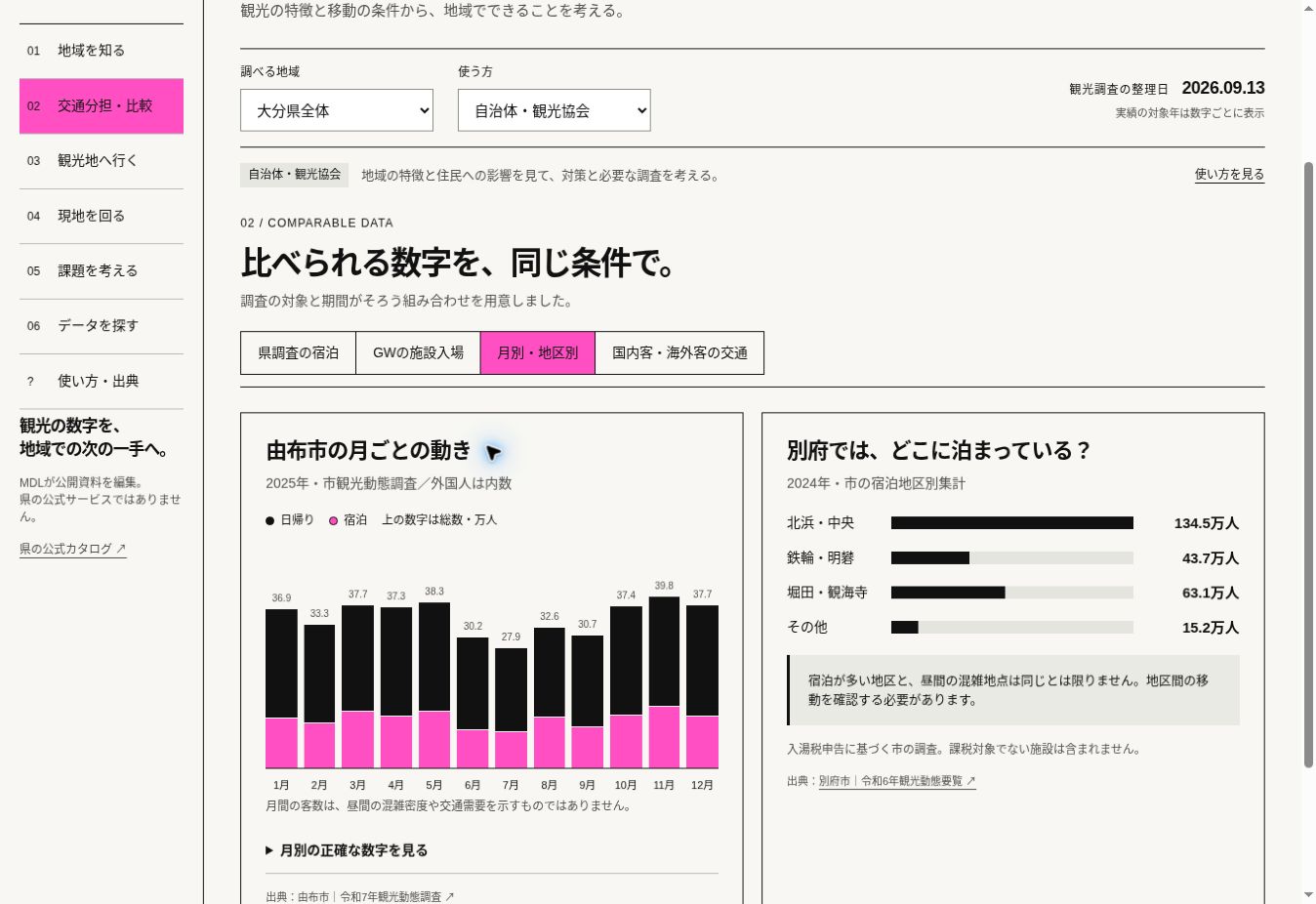
Task: Click the 11月 bar in the monthly chart
Action: tap(664, 682)
